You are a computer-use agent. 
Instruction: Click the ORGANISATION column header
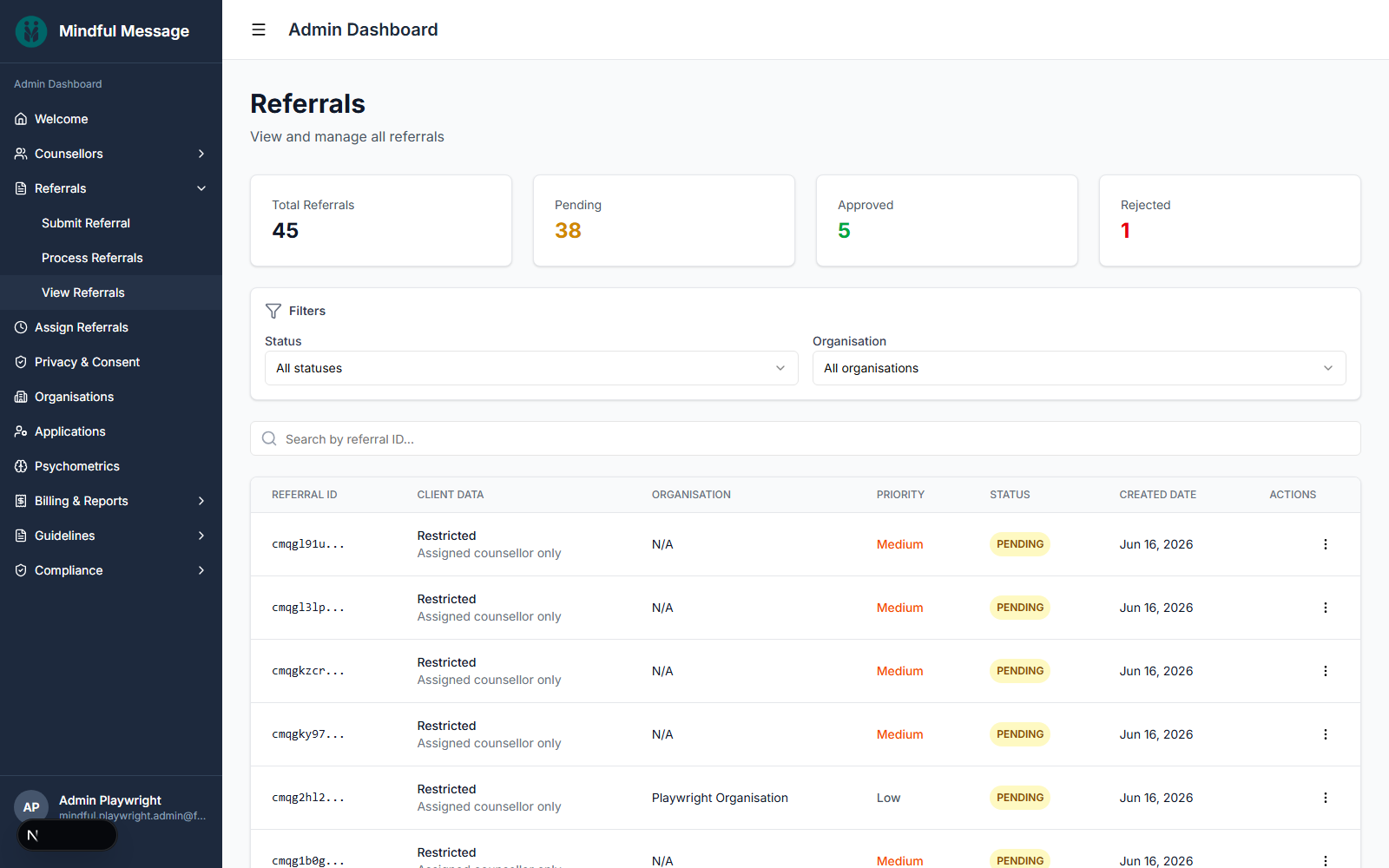point(691,495)
